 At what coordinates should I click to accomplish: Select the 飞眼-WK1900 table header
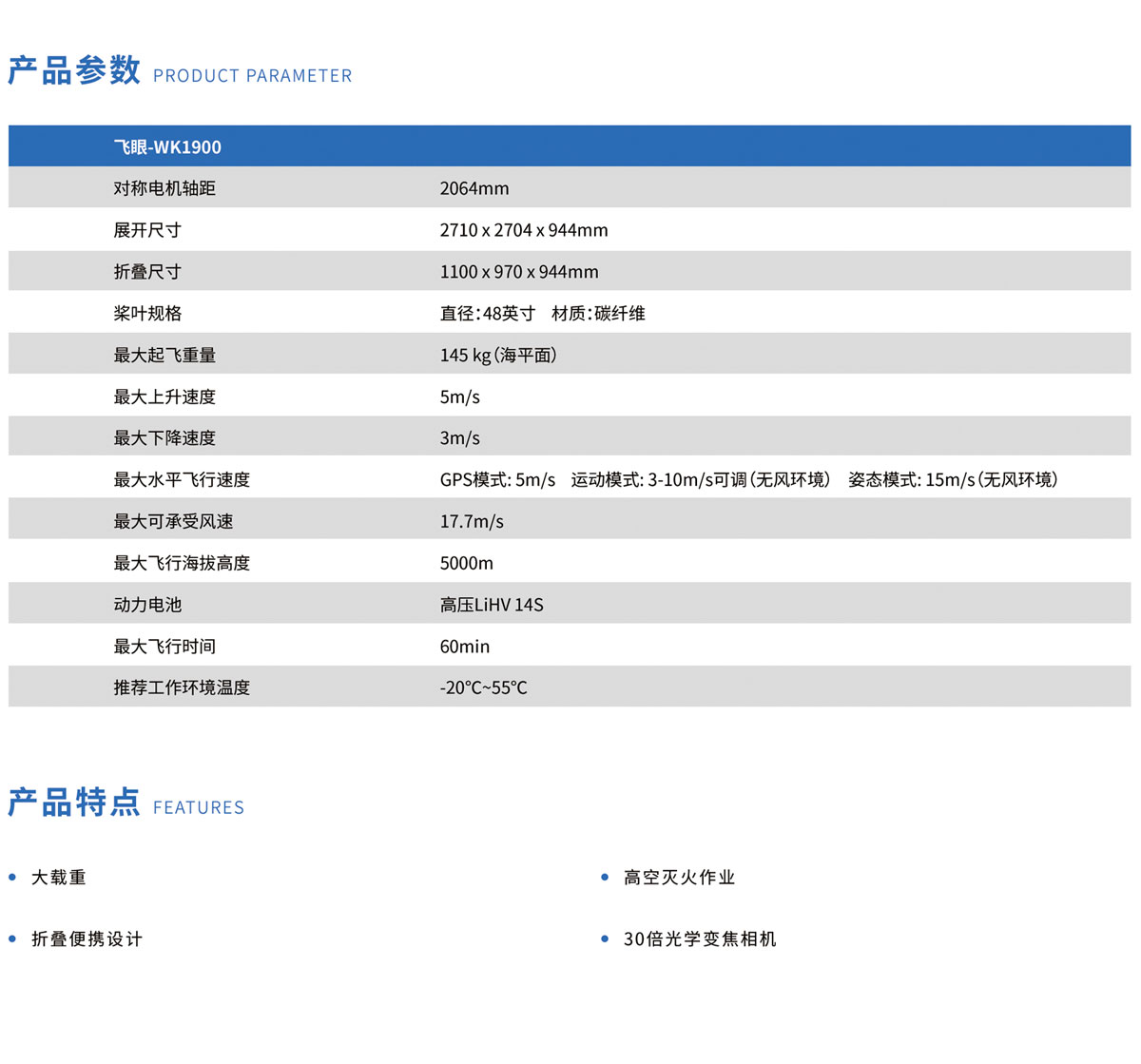[167, 147]
